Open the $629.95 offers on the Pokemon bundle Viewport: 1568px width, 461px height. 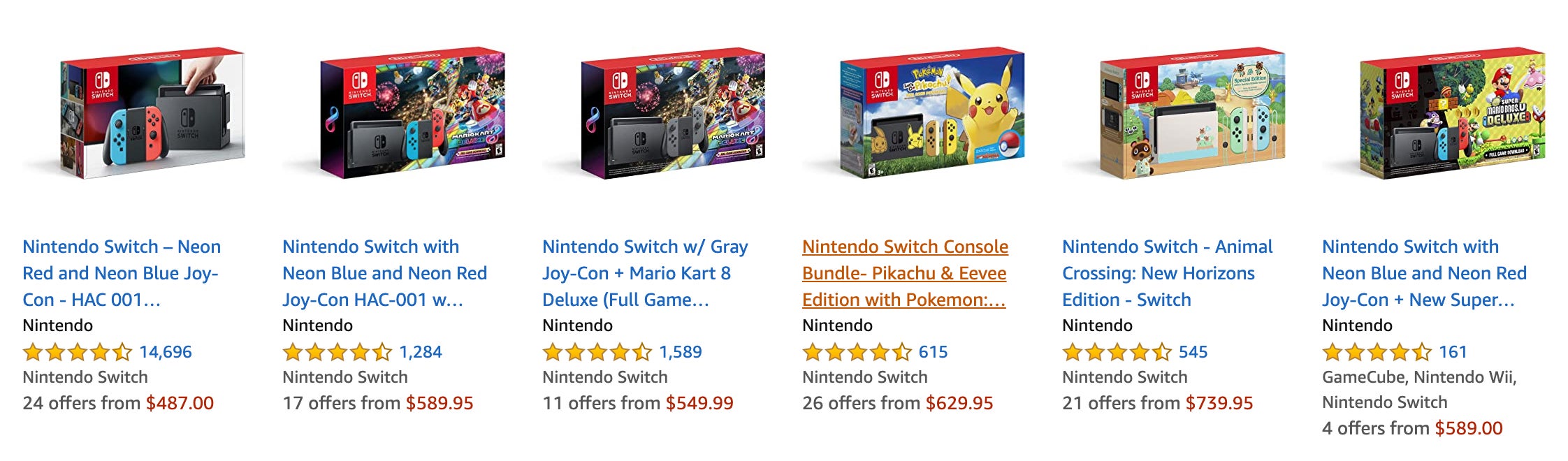949,403
